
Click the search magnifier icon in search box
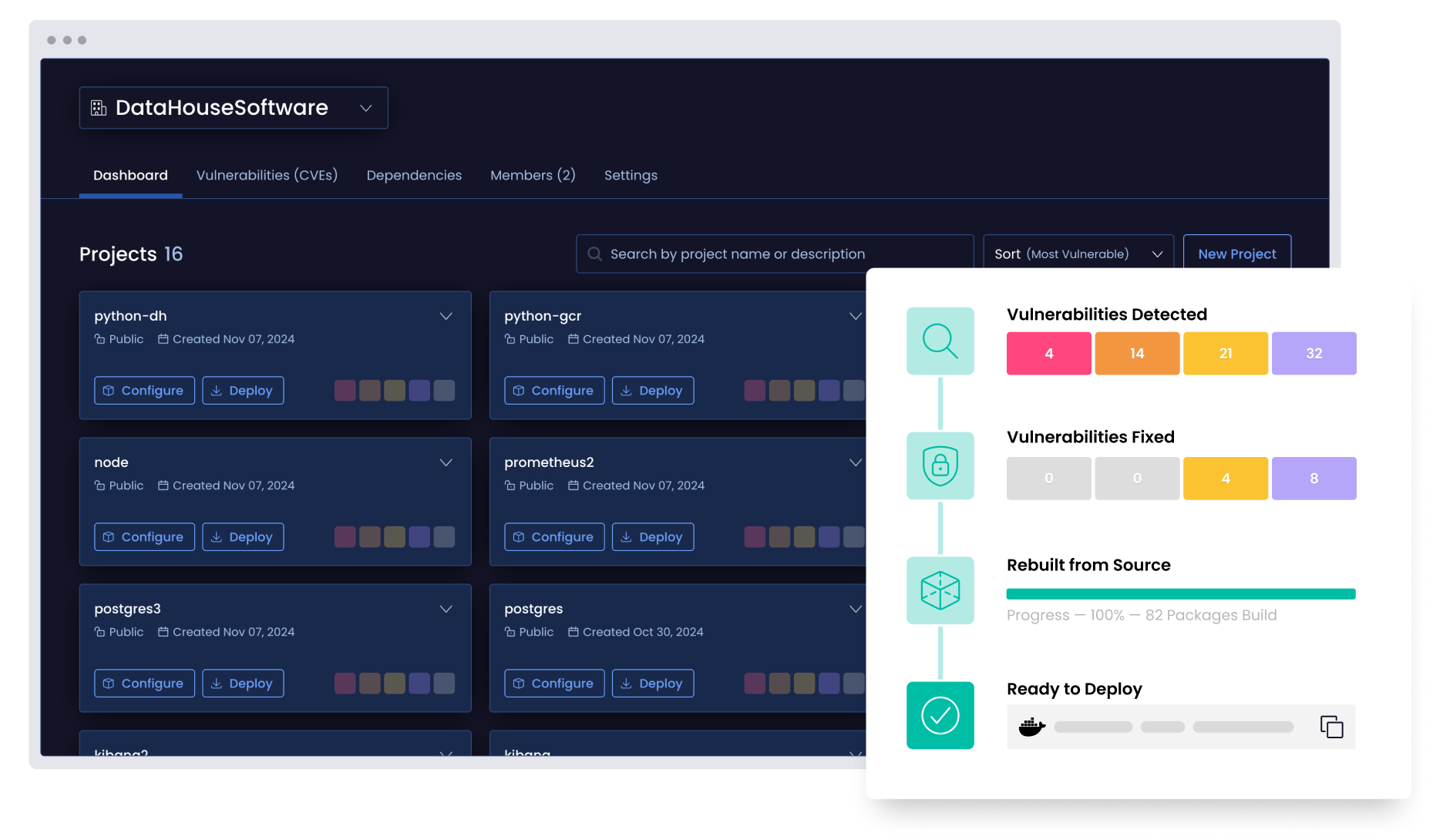tap(594, 254)
